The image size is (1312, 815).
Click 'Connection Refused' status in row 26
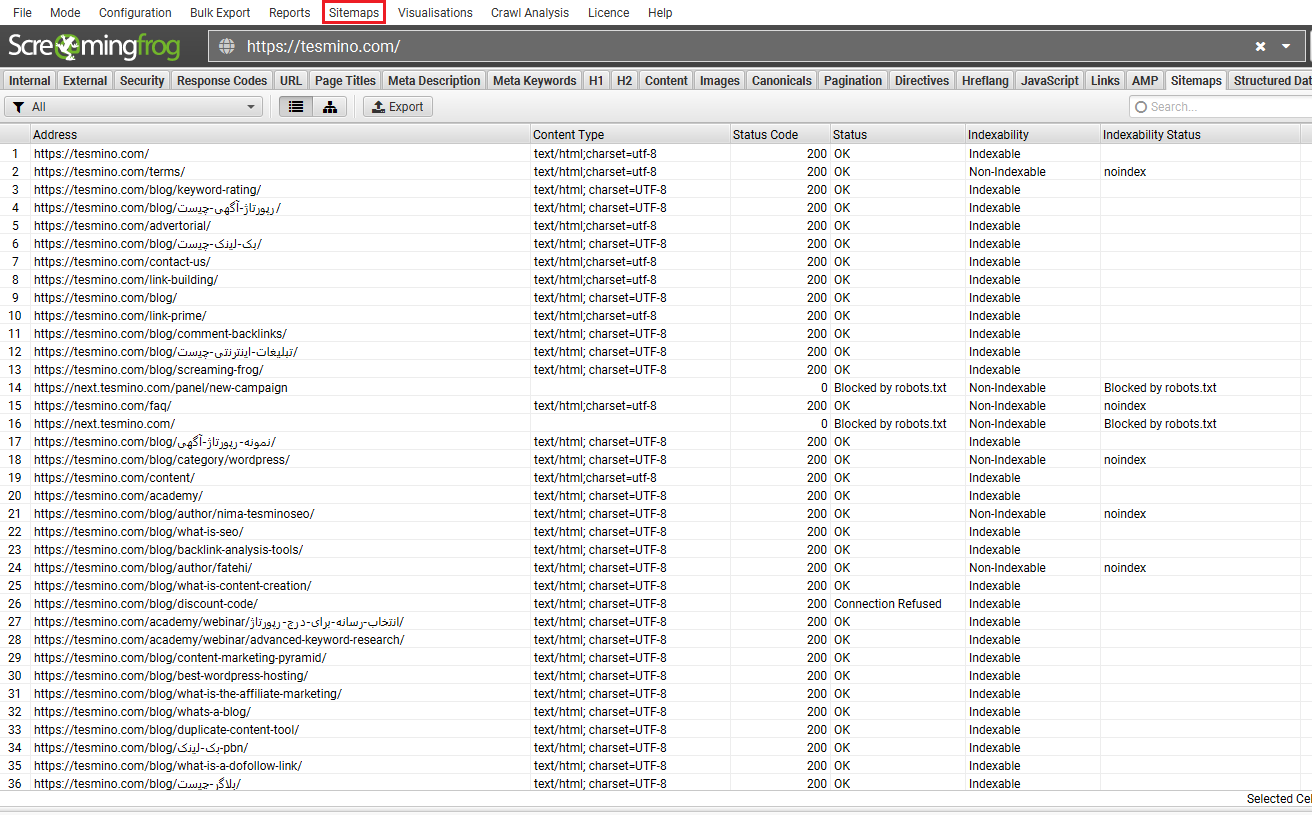click(x=888, y=604)
